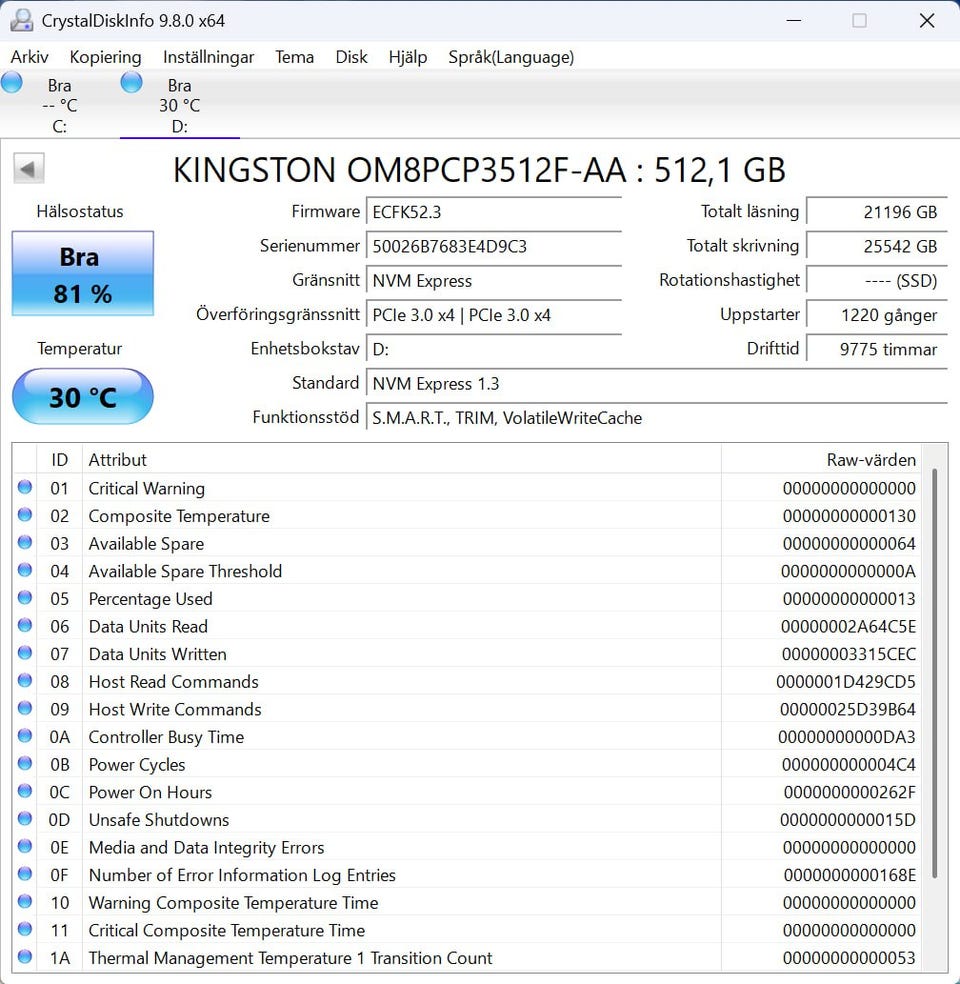Click the status dot beside Number of Error Information Log Entries

[25, 874]
